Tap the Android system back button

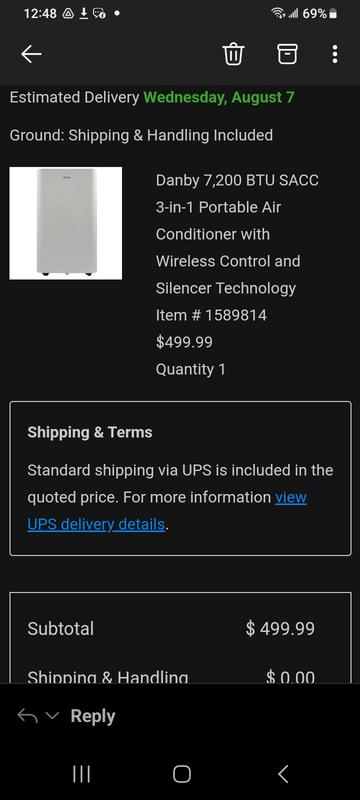[x=283, y=774]
